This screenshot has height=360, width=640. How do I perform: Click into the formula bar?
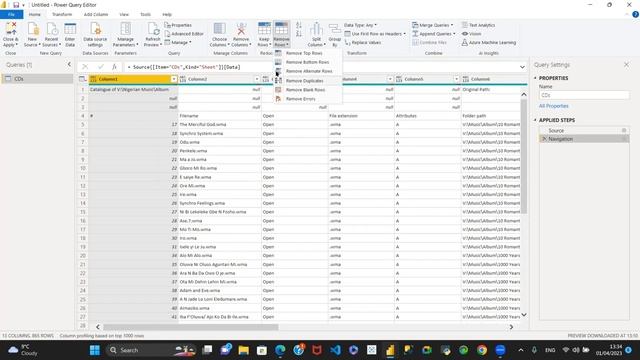[x=320, y=67]
